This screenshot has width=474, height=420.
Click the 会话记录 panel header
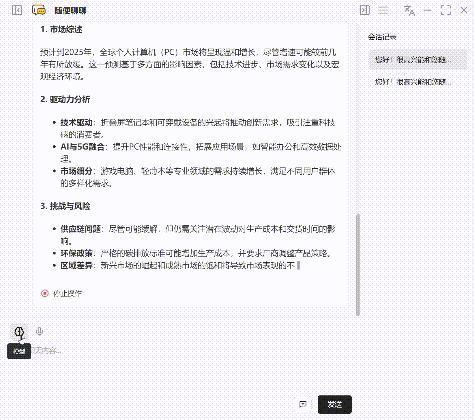pyautogui.click(x=382, y=37)
